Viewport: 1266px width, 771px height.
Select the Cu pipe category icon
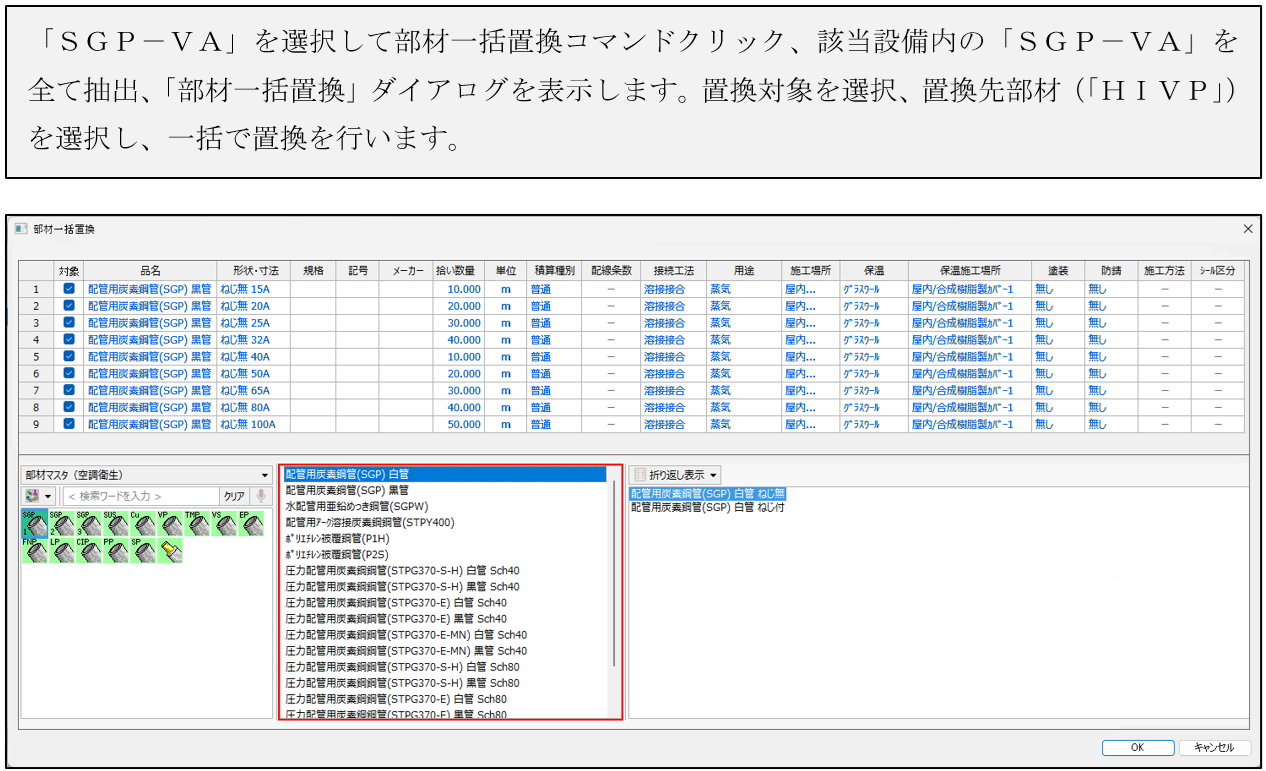pyautogui.click(x=142, y=522)
